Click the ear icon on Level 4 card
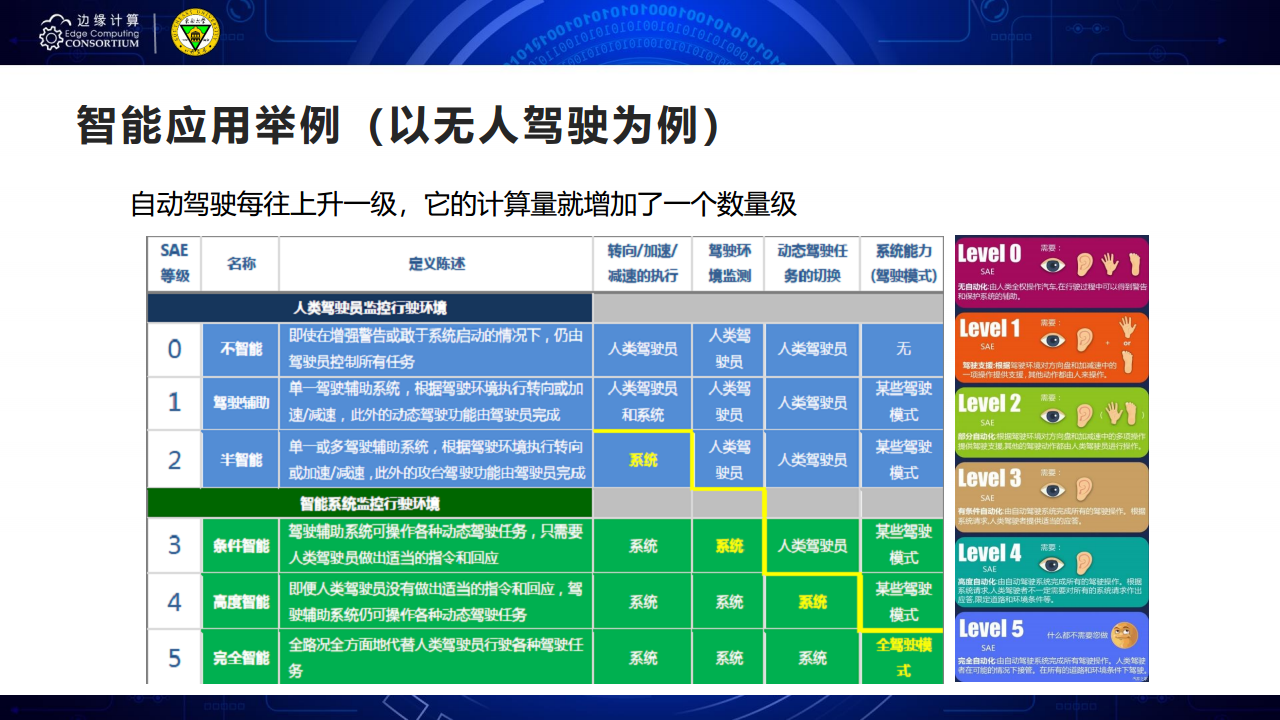 tap(1084, 564)
